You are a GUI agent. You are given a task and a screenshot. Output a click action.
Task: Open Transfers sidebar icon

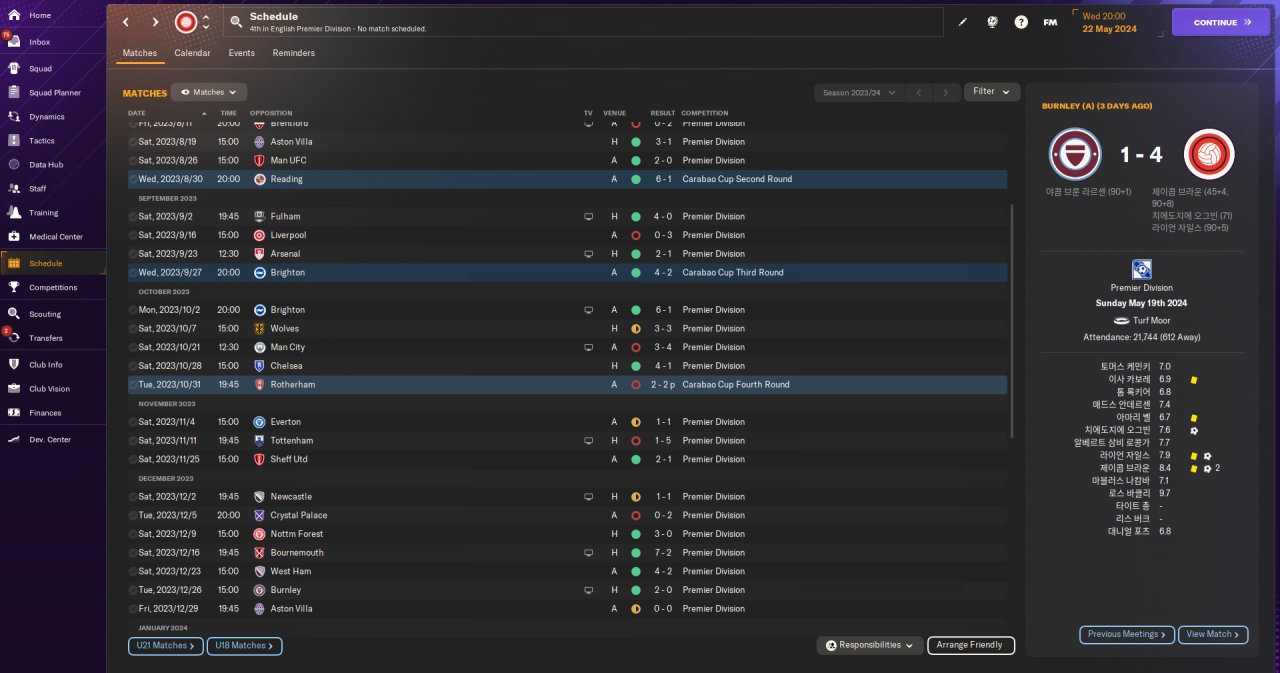tap(14, 338)
